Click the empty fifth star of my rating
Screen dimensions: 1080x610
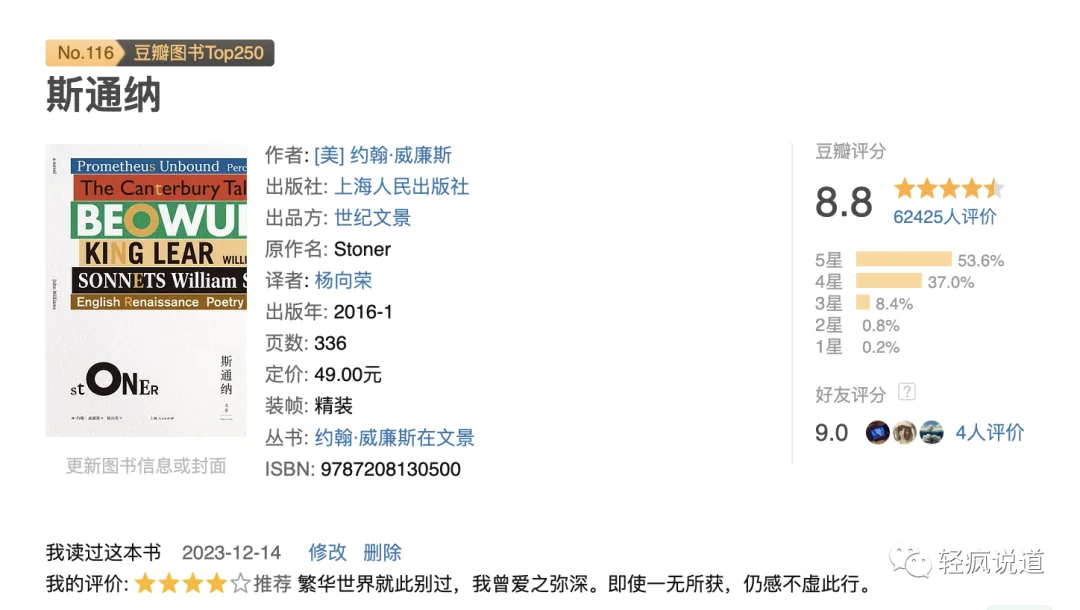click(240, 584)
